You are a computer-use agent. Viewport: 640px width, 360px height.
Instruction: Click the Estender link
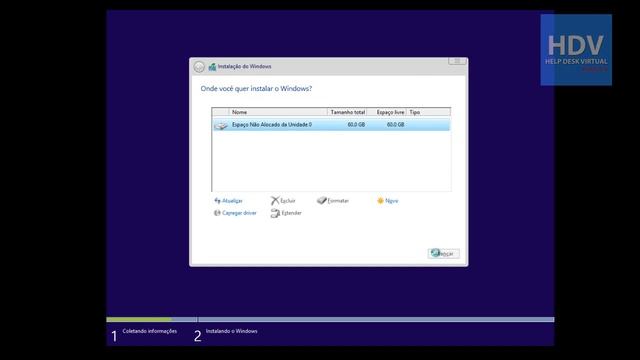point(291,213)
